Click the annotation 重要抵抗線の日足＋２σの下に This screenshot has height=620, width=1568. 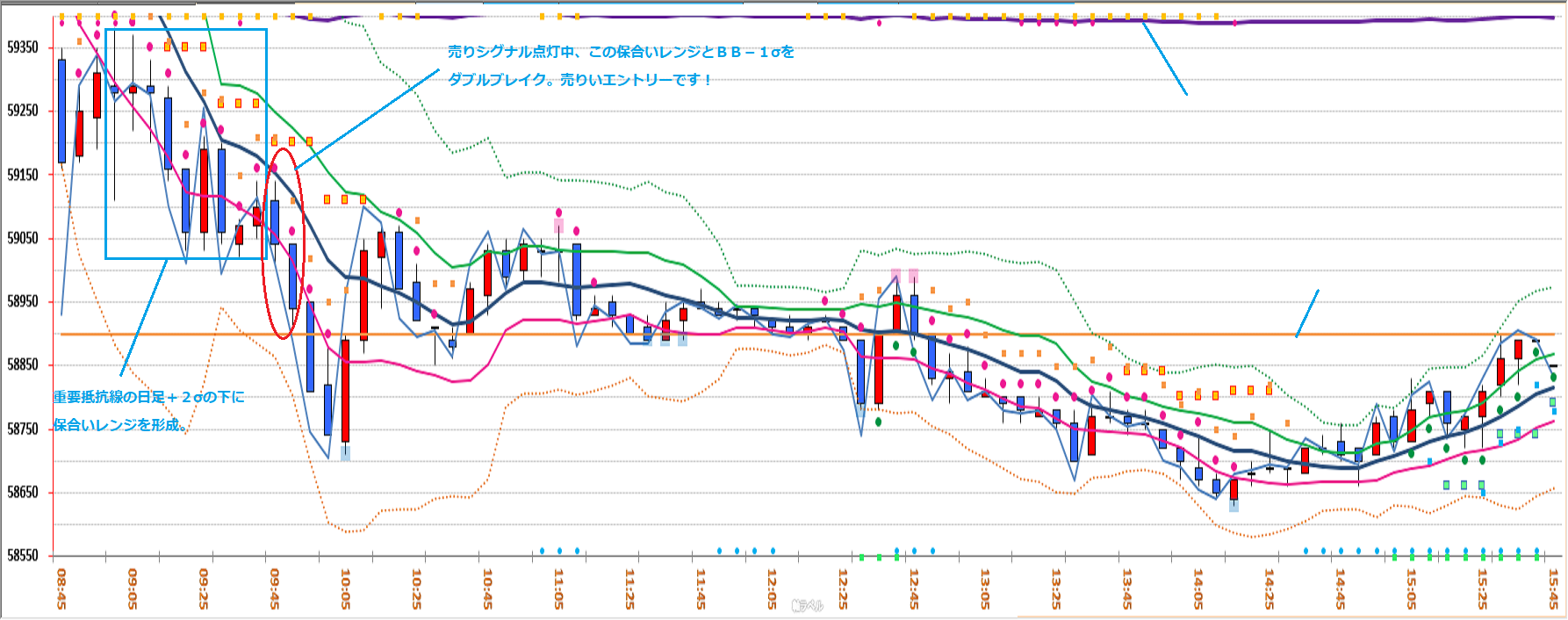coord(148,397)
